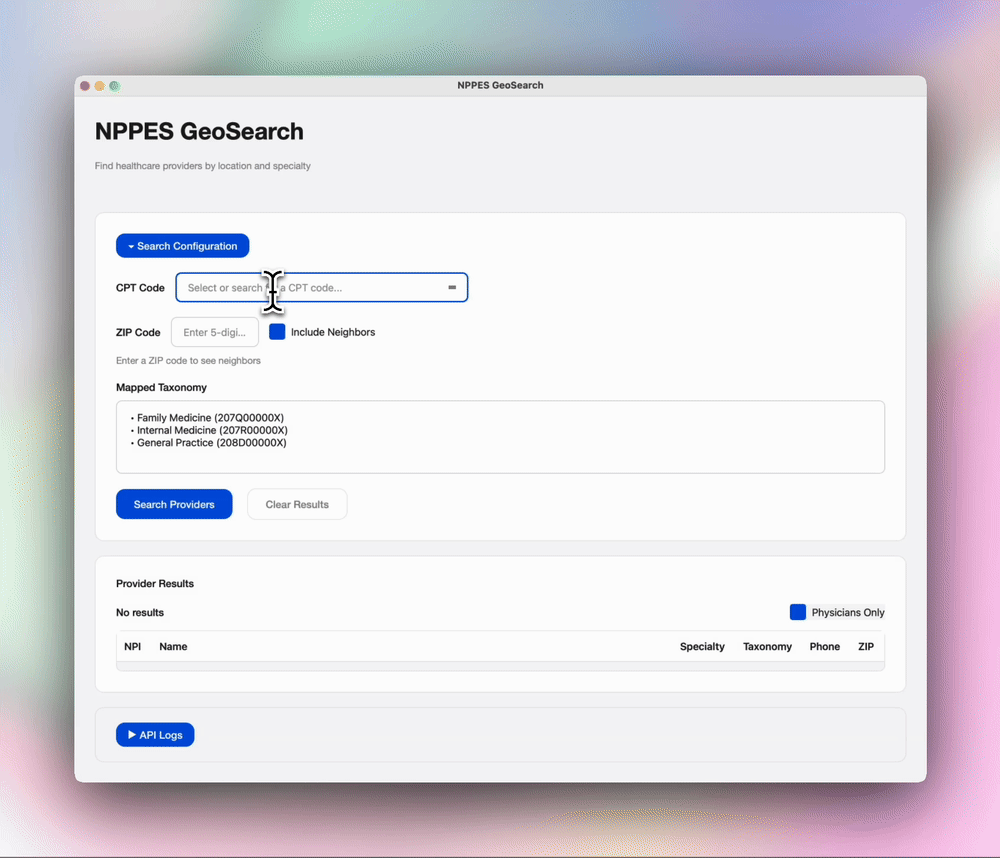
Task: Click the Search Providers button
Action: click(x=173, y=503)
